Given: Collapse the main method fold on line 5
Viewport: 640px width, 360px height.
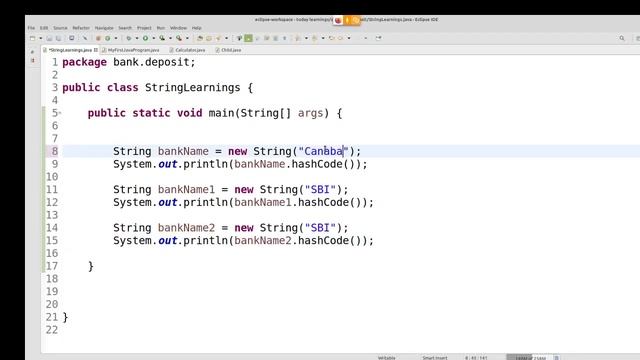Looking at the screenshot, I should pos(60,113).
